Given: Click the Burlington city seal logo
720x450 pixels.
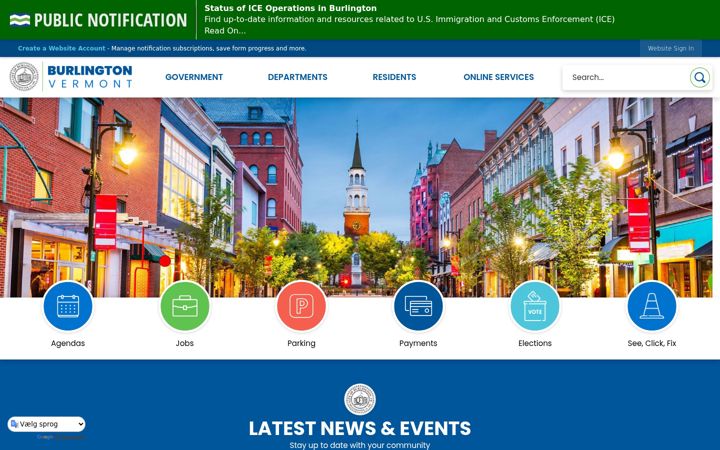Looking at the screenshot, I should click(24, 77).
